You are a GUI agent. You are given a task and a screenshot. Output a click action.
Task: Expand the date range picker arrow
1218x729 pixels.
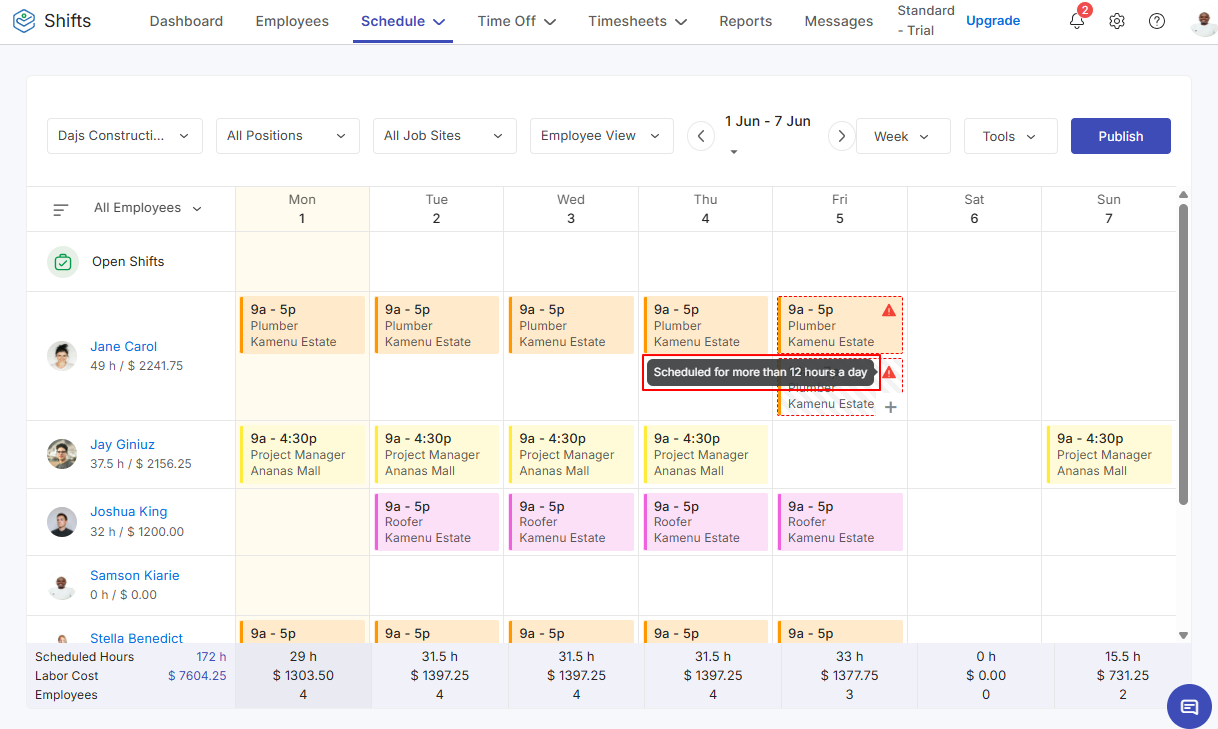pos(734,152)
